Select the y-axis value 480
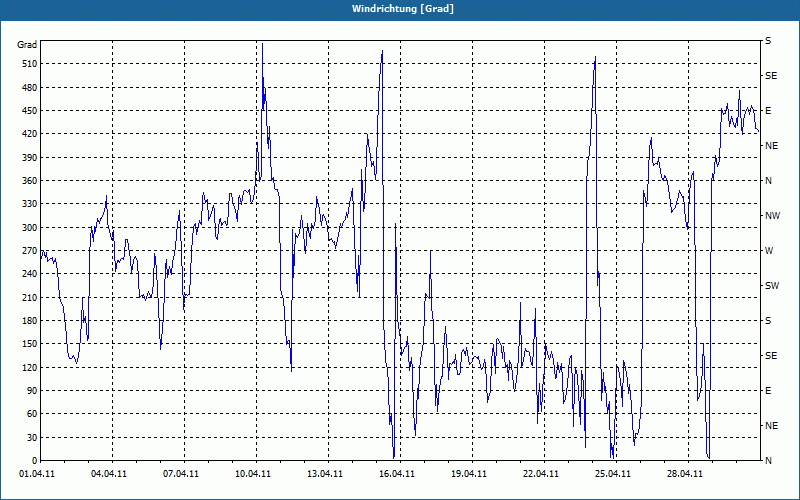This screenshot has height=500, width=800. [31, 88]
